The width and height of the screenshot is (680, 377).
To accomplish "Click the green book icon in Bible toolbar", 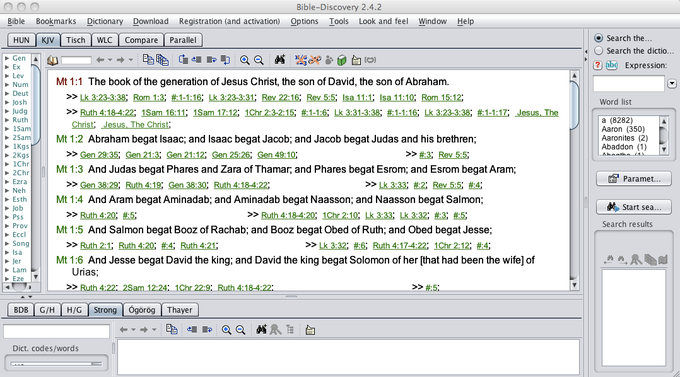I will point(342,60).
